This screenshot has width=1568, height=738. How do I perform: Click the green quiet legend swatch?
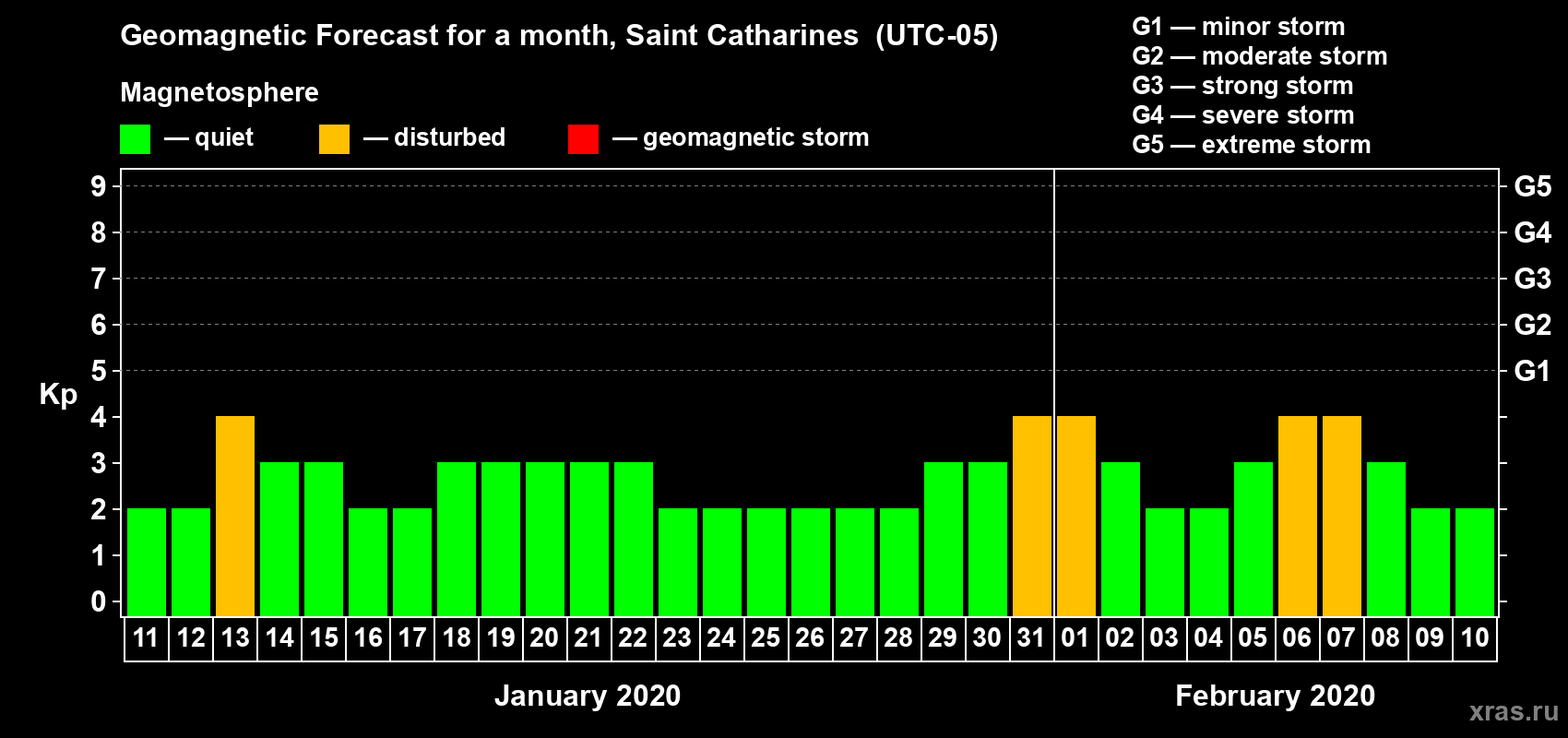pyautogui.click(x=136, y=139)
